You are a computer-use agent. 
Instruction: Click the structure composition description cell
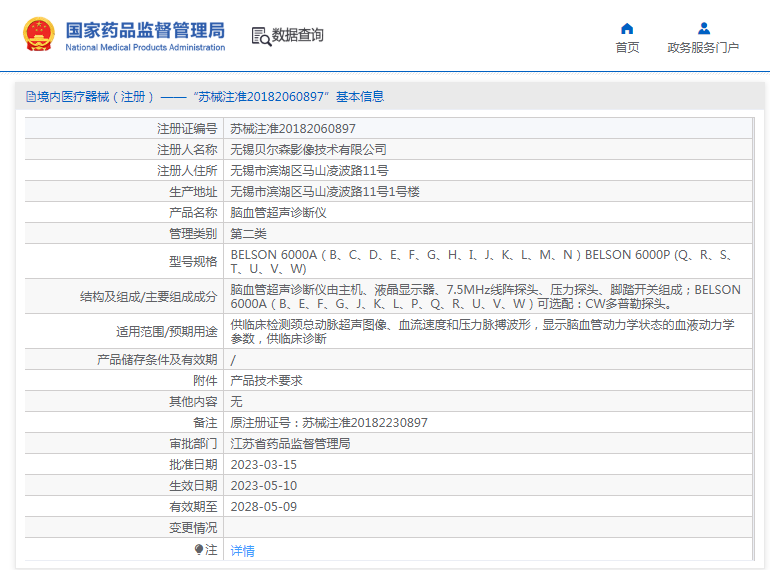488,297
